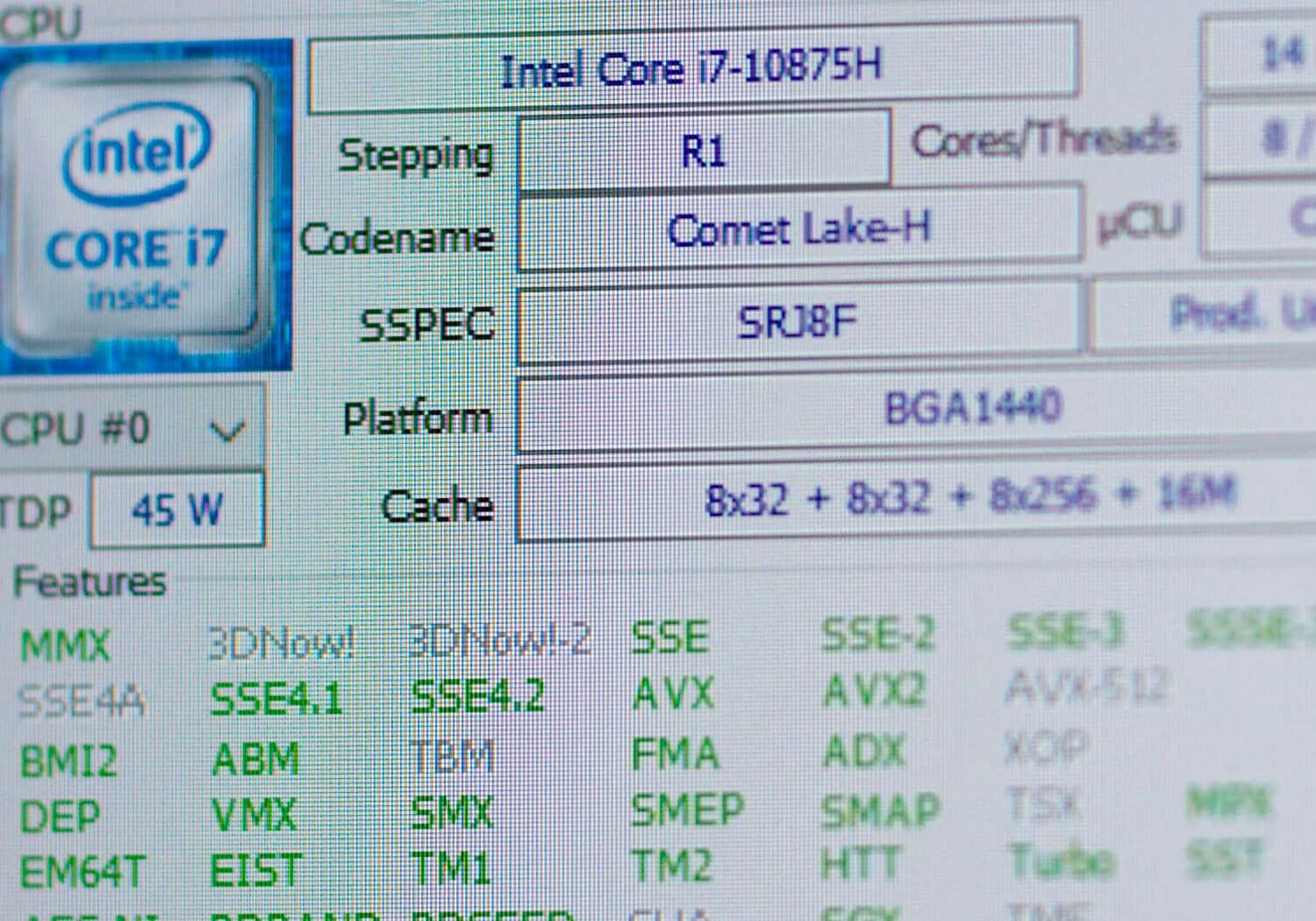Image resolution: width=1316 pixels, height=921 pixels.
Task: Click the SSE-2 feature flag
Action: (877, 634)
